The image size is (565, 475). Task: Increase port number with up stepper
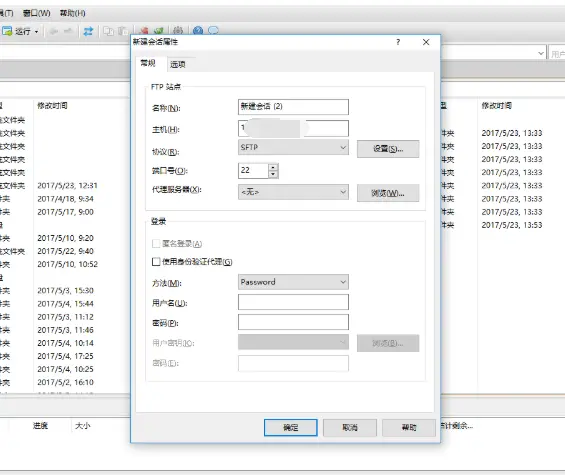coord(273,167)
